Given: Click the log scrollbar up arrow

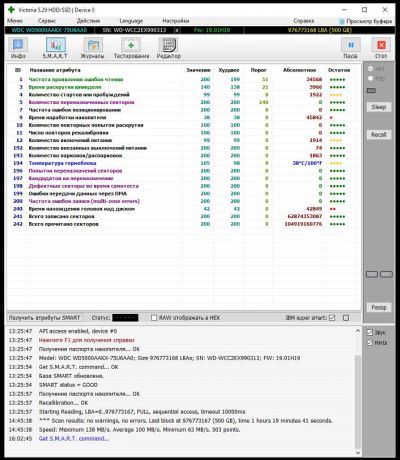Looking at the screenshot, I should tap(358, 331).
